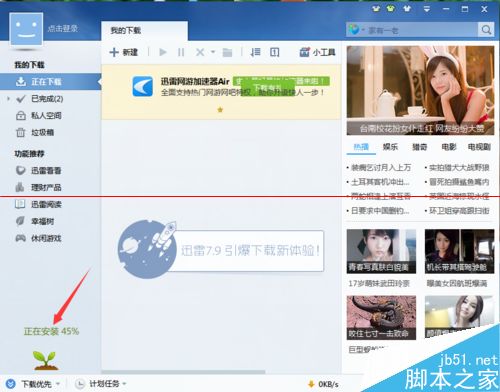This screenshot has width=500, height=392.
Task: Open the large bunny-ears girl news image
Action: (420, 90)
